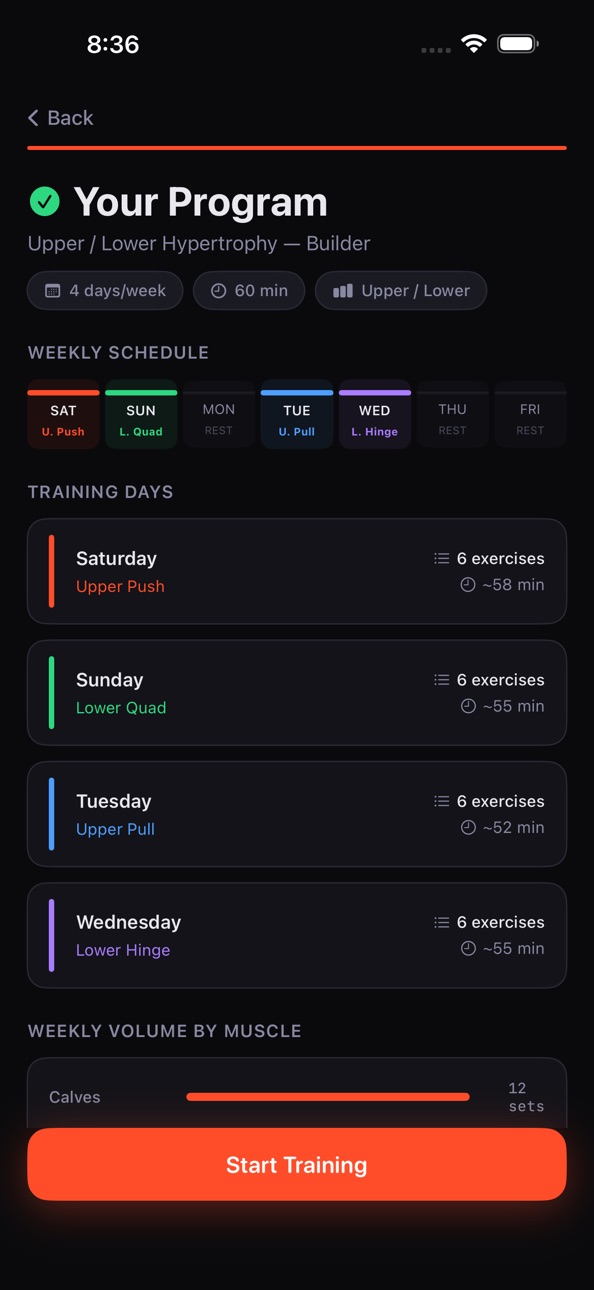Open the Saturday Upper Push training card

(x=297, y=571)
